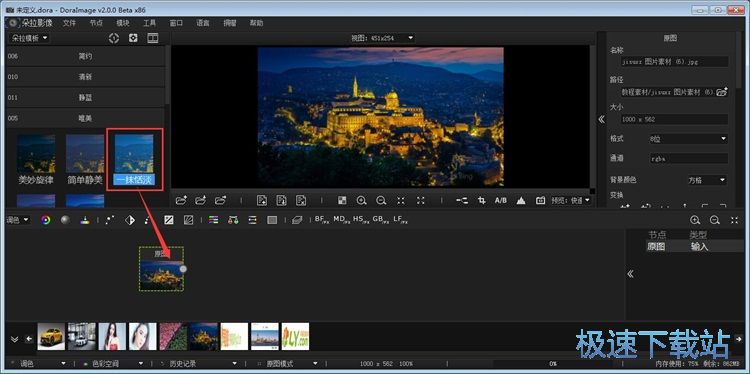Expand the 格式 8位 format dropdown
The width and height of the screenshot is (750, 374).
tap(688, 139)
